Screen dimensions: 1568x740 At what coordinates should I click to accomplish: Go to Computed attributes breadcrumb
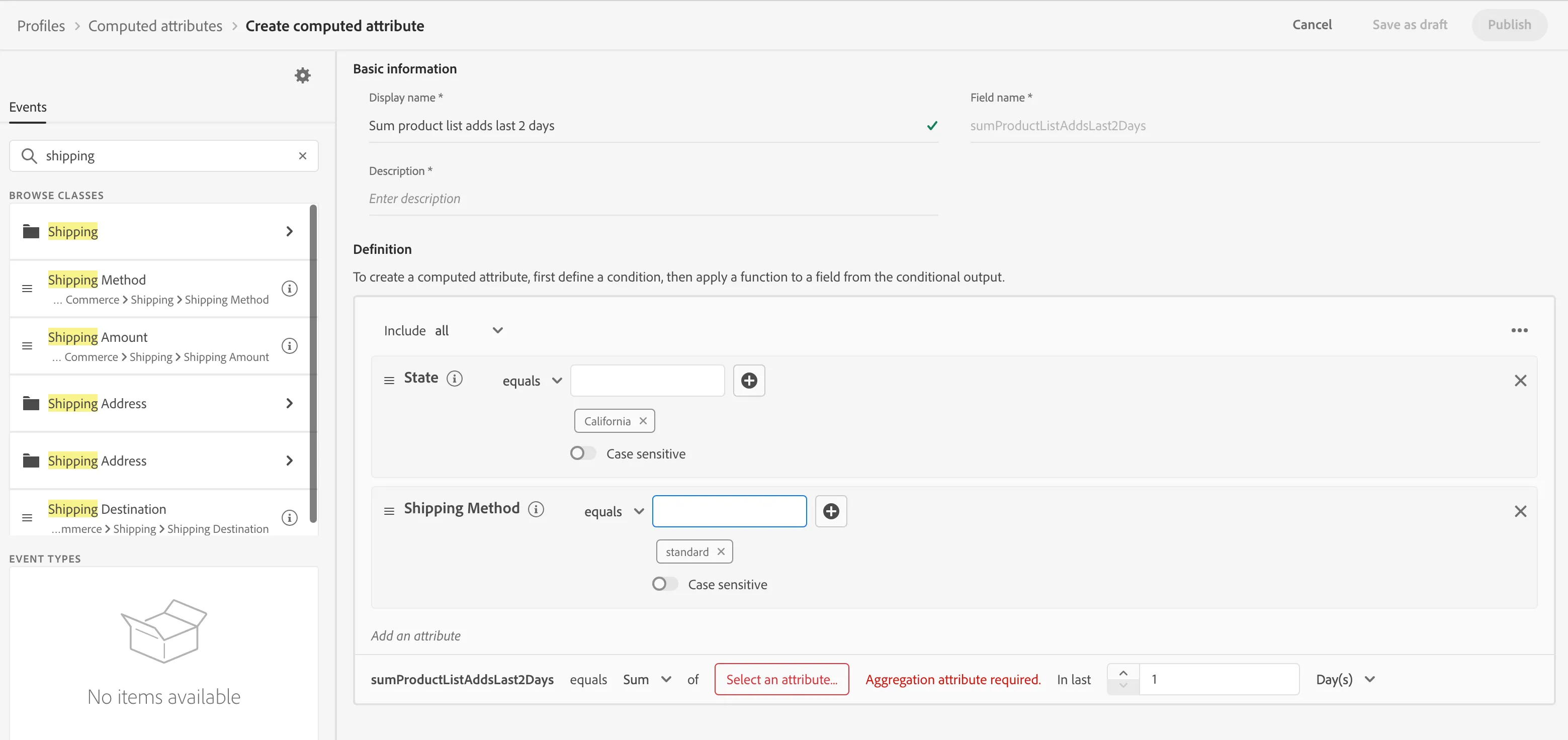(155, 26)
